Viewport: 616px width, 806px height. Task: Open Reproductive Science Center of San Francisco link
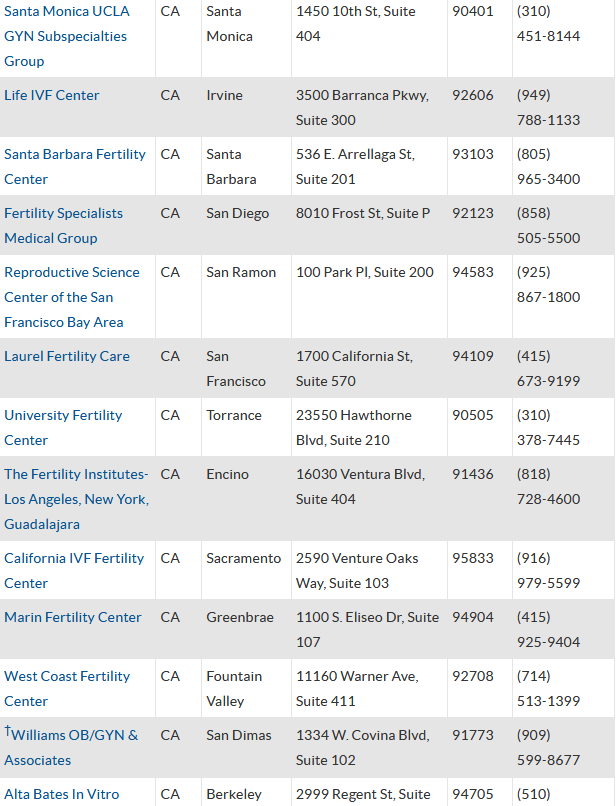[x=72, y=297]
